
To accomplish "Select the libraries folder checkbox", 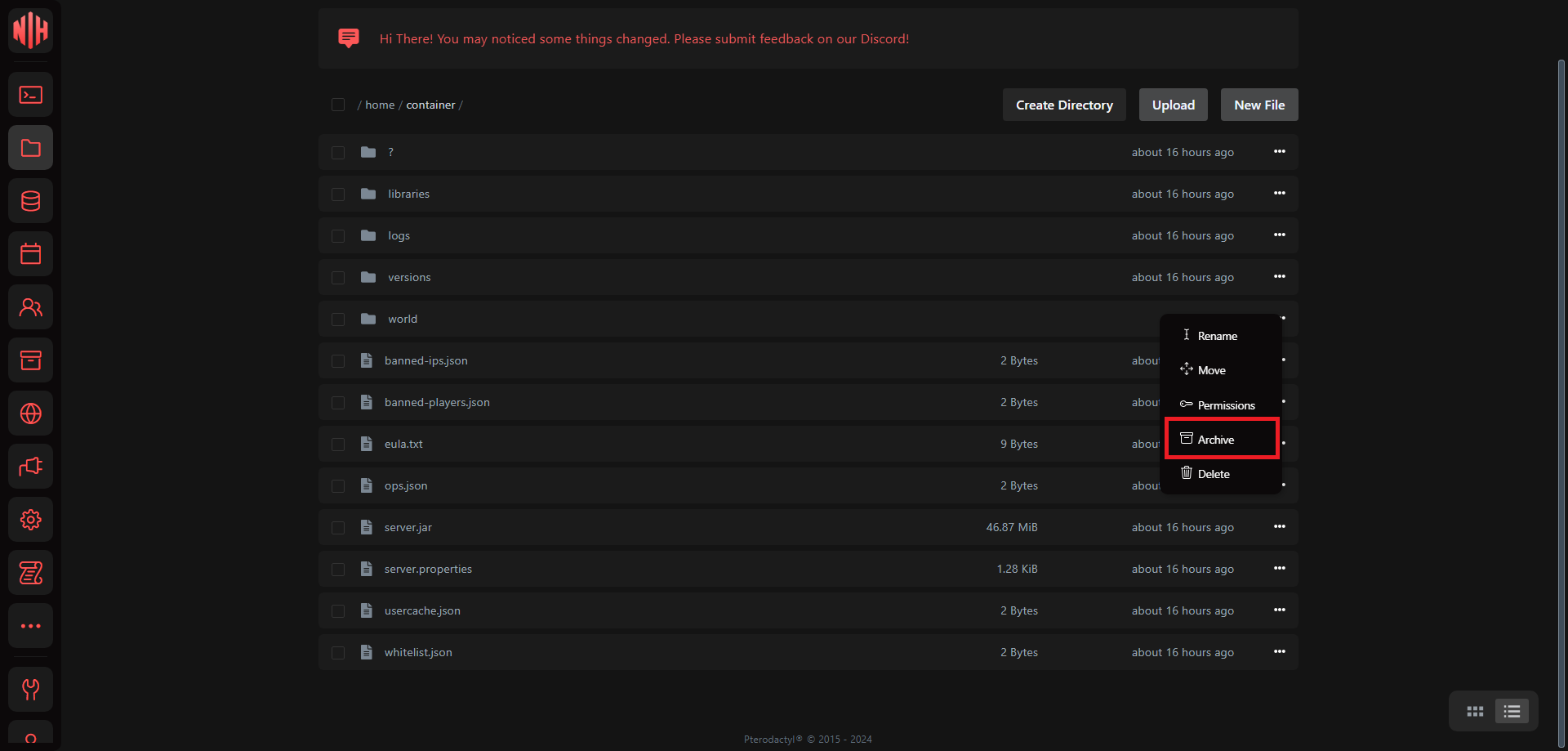I will click(x=338, y=194).
